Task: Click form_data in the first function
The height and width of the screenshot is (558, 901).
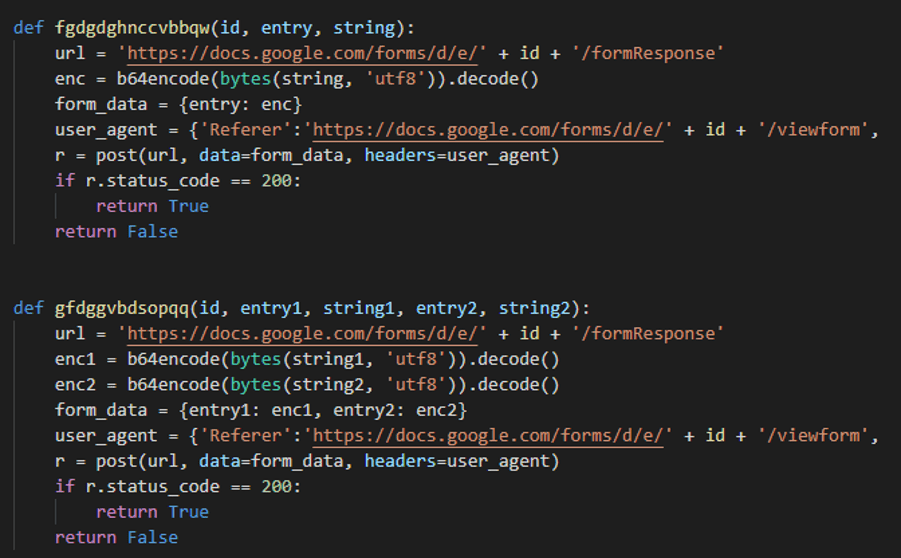Action: click(x=101, y=105)
